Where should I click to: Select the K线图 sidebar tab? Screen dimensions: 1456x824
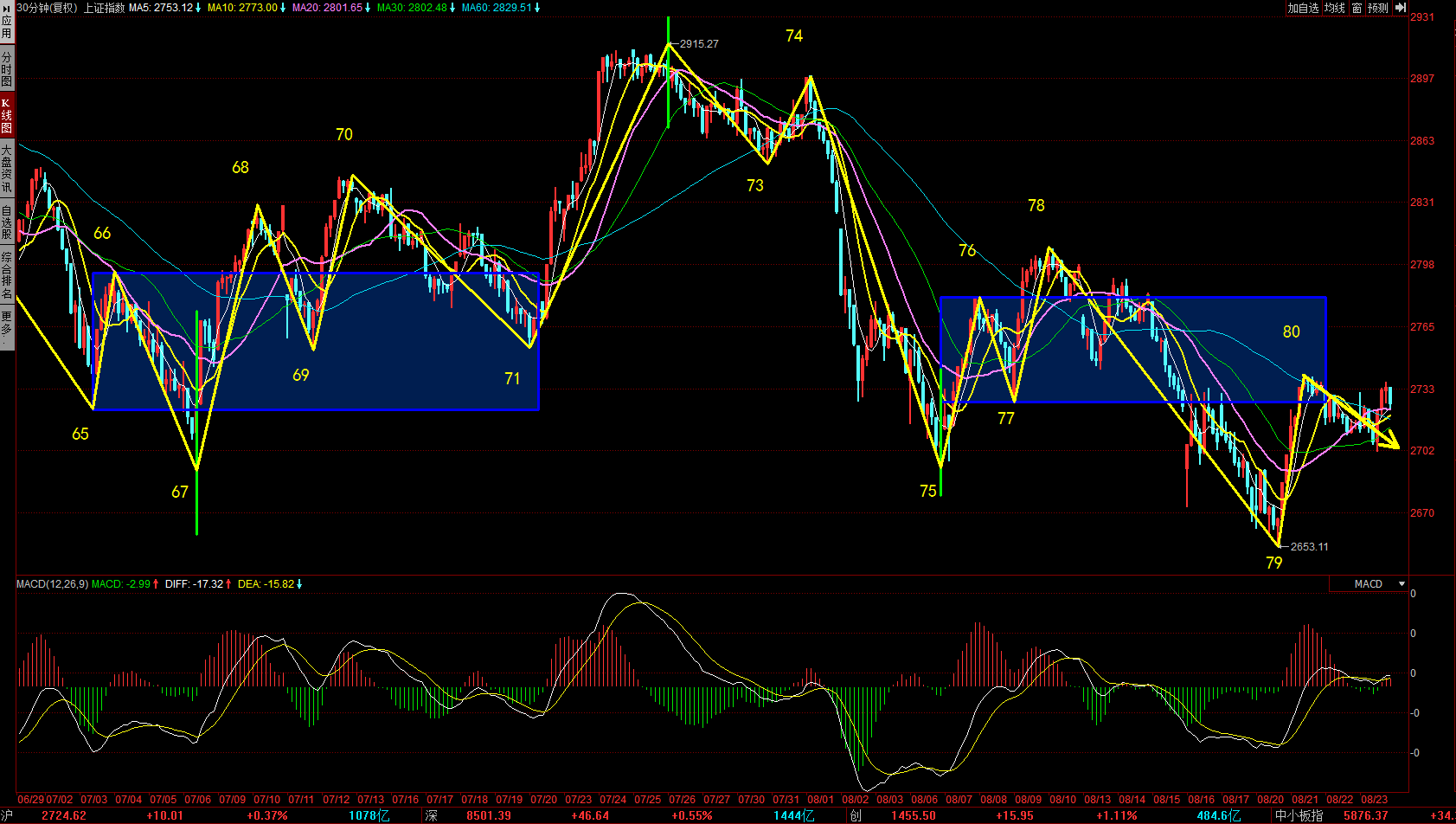pyautogui.click(x=7, y=116)
